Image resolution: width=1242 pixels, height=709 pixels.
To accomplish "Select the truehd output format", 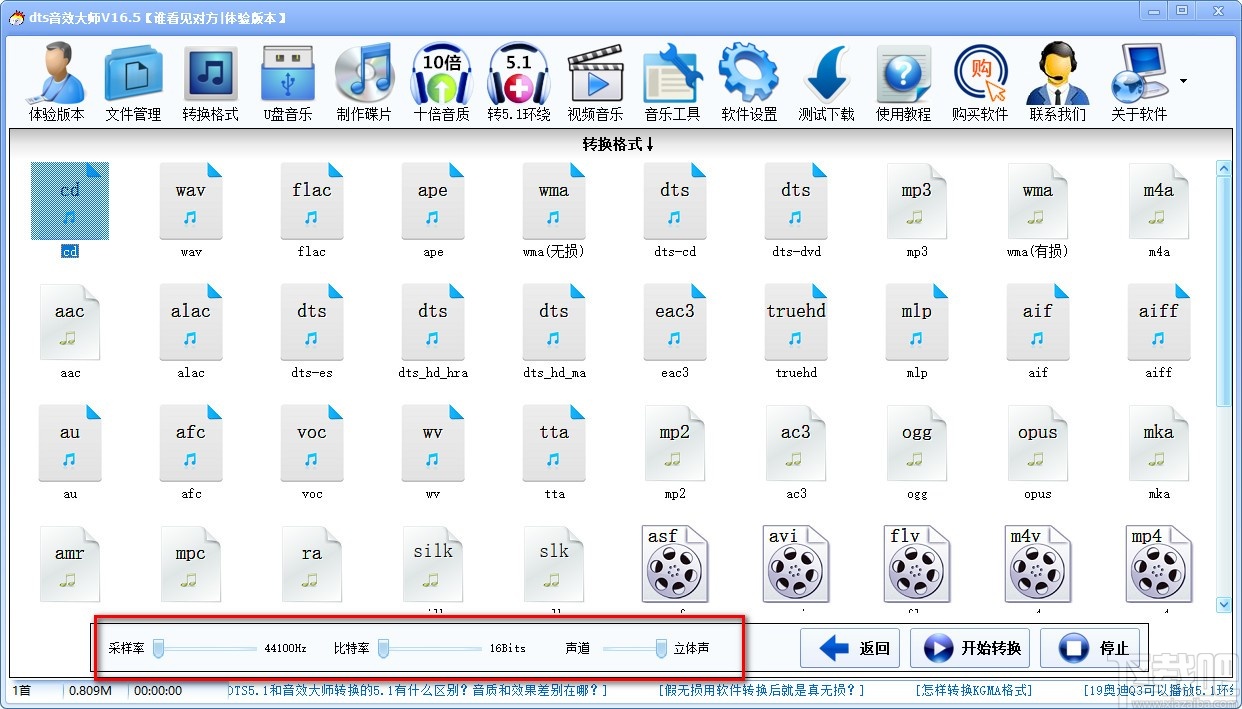I will tap(795, 321).
